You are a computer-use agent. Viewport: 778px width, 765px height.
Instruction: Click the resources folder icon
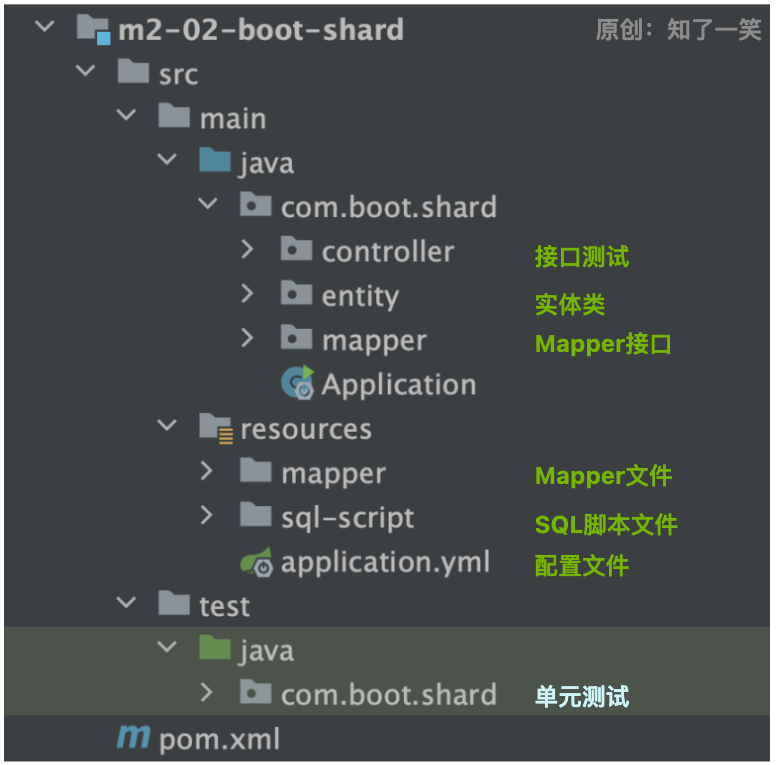click(215, 428)
